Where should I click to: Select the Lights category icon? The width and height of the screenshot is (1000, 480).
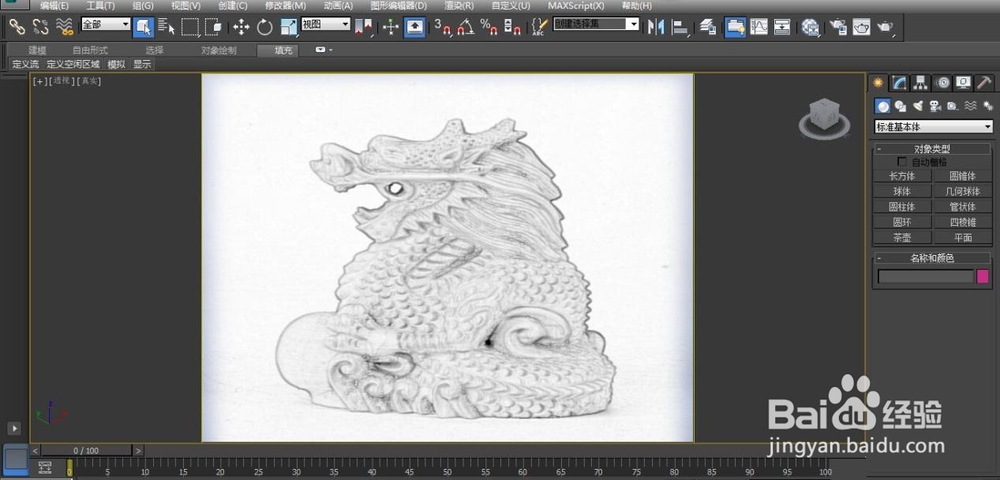click(918, 106)
